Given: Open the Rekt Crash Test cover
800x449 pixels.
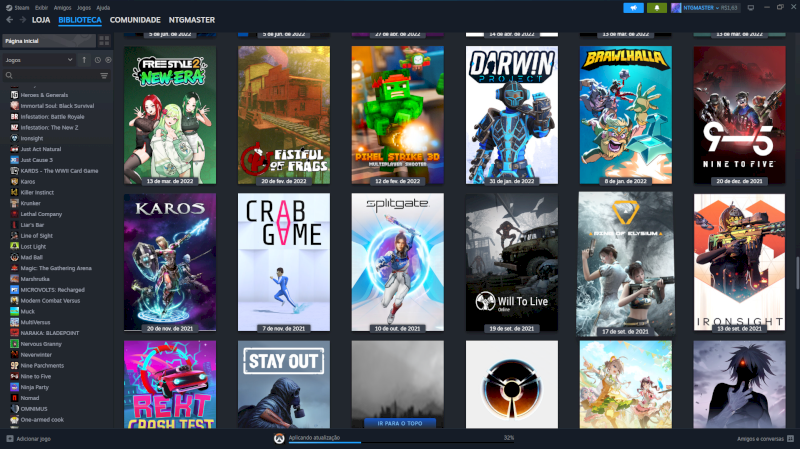Looking at the screenshot, I should click(x=170, y=384).
